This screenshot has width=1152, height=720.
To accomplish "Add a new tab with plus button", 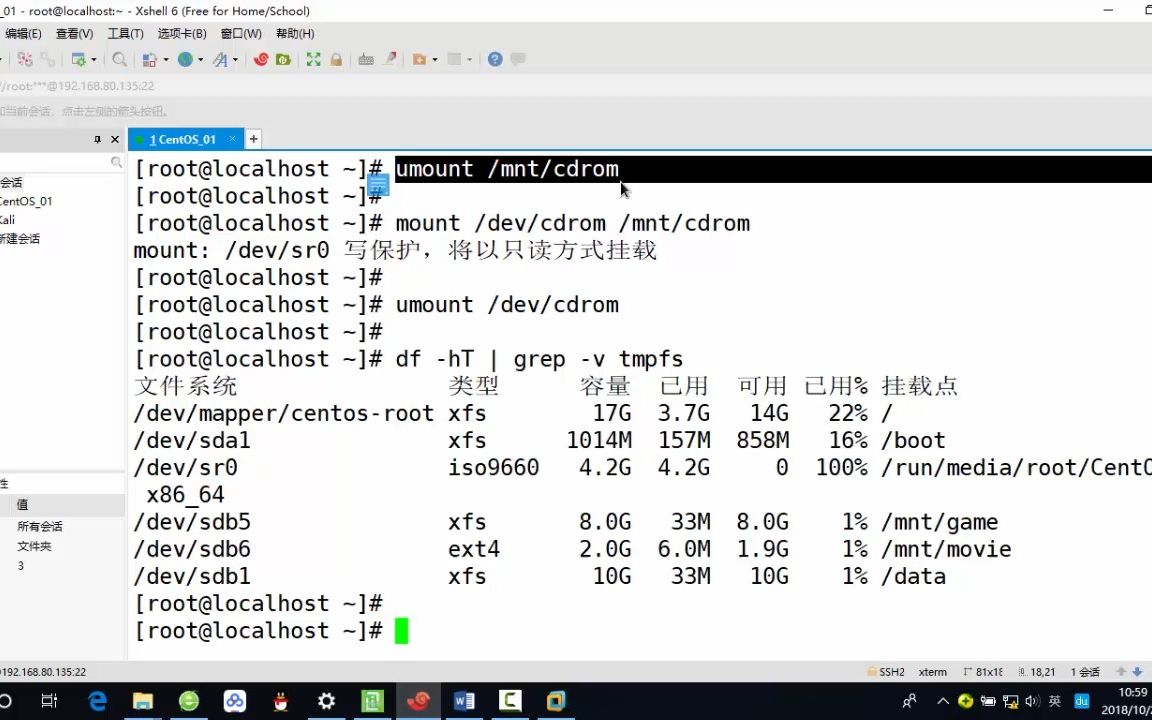I will click(x=253, y=139).
